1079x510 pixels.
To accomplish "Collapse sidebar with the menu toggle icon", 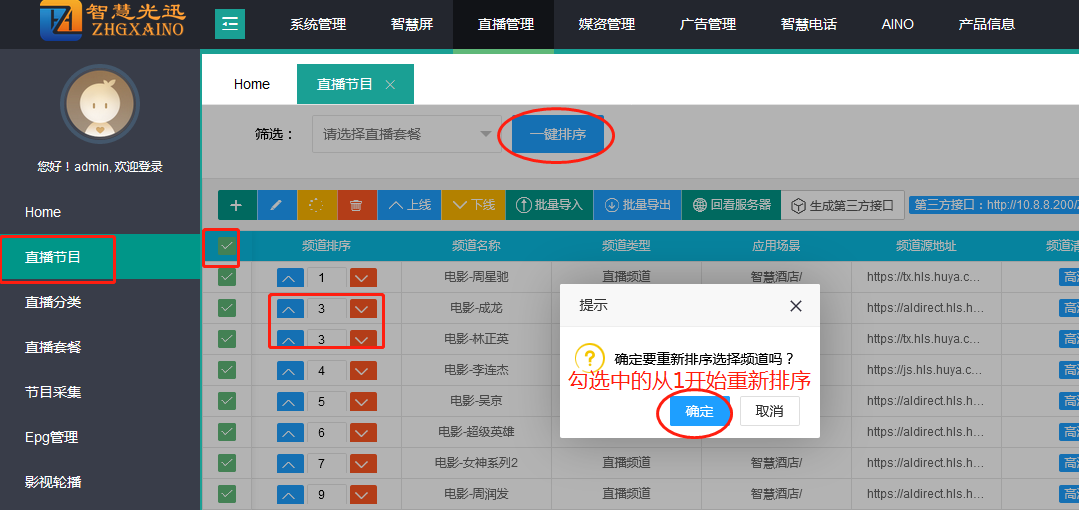I will (230, 24).
